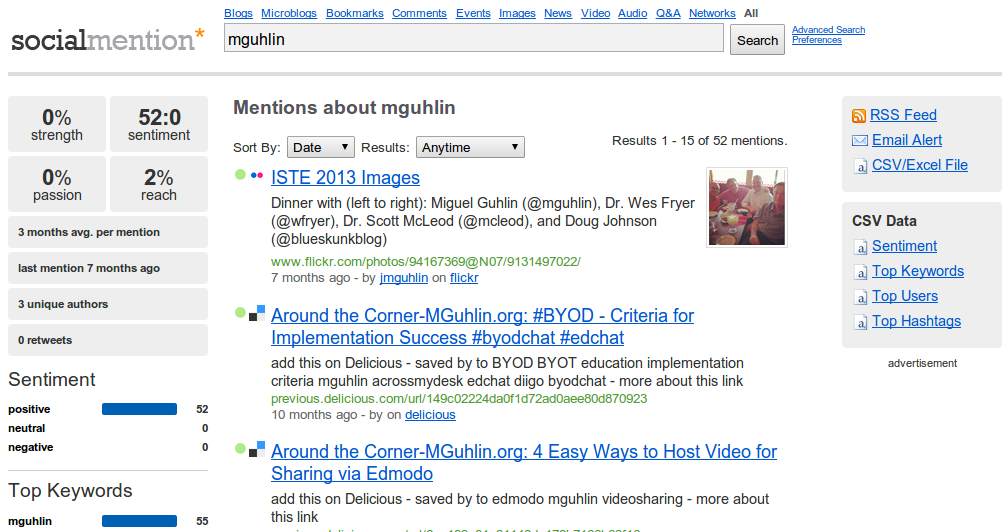Click the RSS feed orange icon
The height and width of the screenshot is (532, 1006).
coord(858,116)
